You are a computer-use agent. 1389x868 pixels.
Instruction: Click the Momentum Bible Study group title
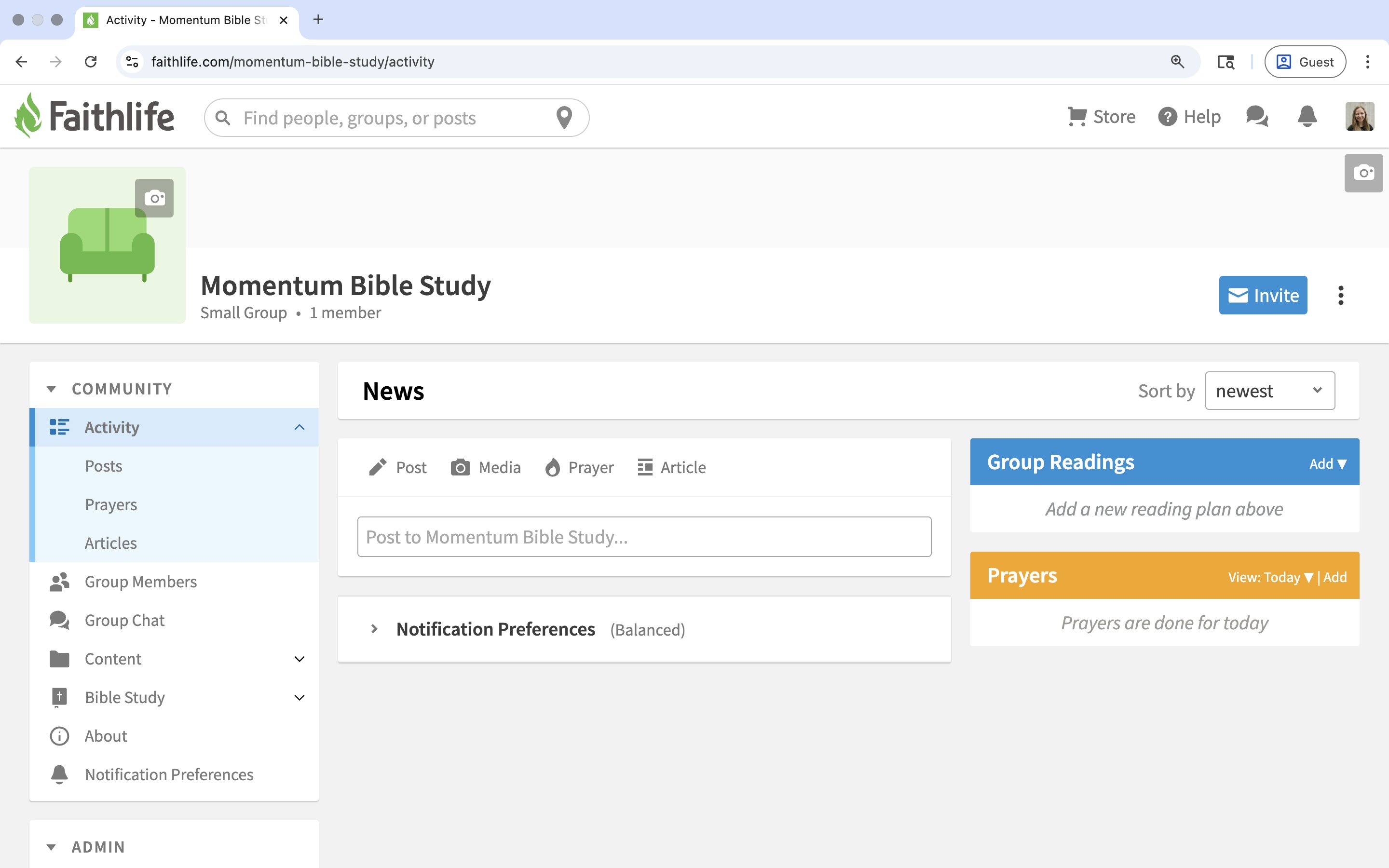point(345,285)
